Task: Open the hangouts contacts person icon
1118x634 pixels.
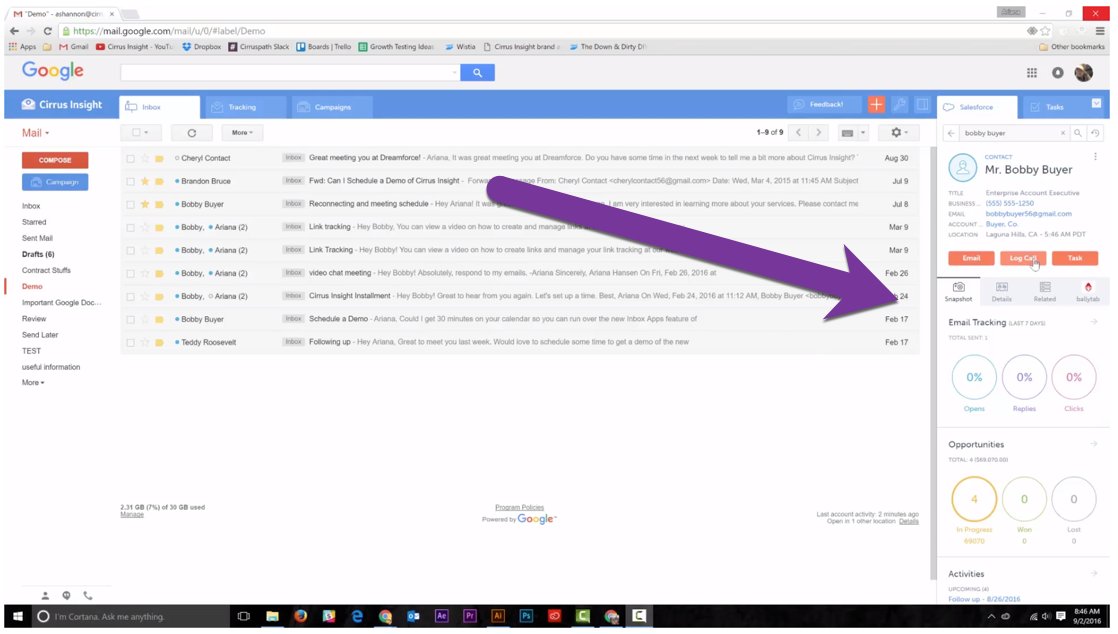Action: [45, 595]
